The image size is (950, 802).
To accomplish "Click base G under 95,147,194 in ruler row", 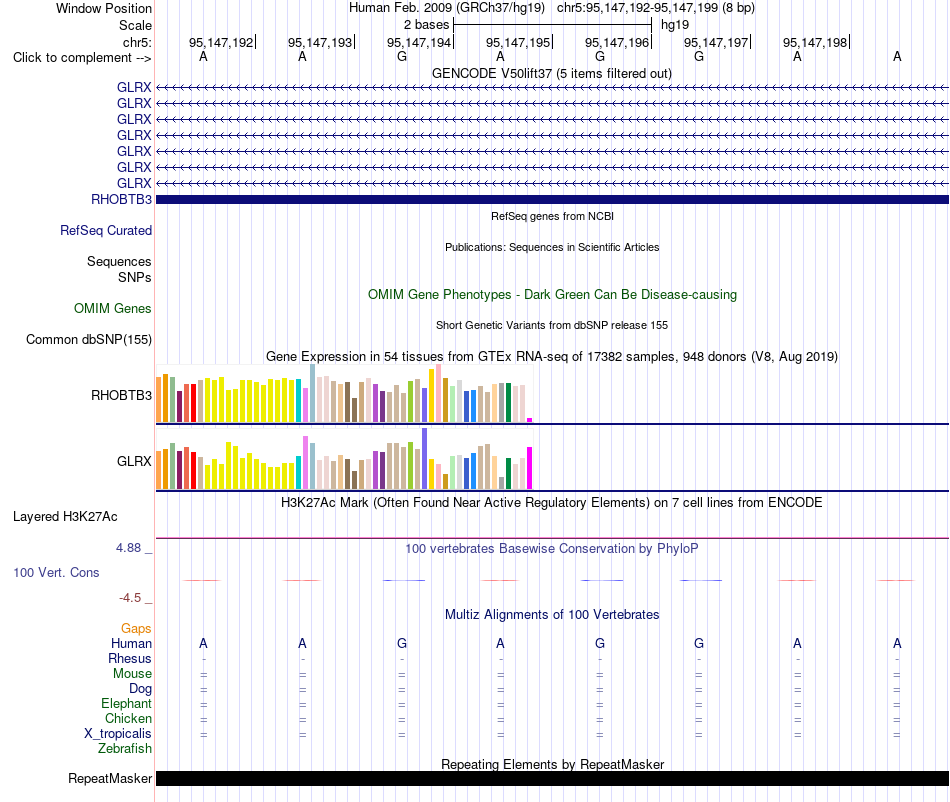I will (x=402, y=57).
